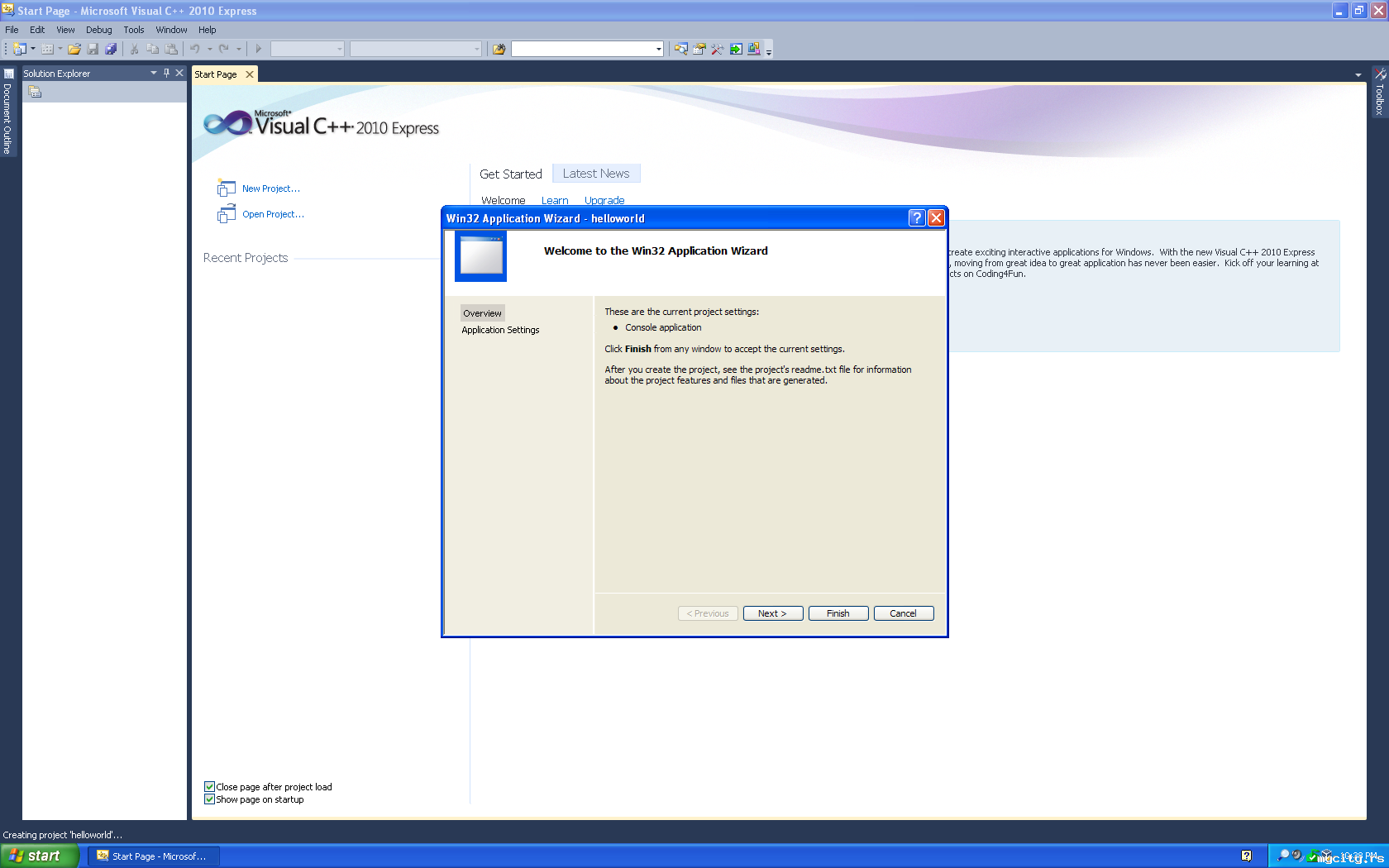Viewport: 1389px width, 868px height.
Task: Open the View menu
Action: pos(65,30)
